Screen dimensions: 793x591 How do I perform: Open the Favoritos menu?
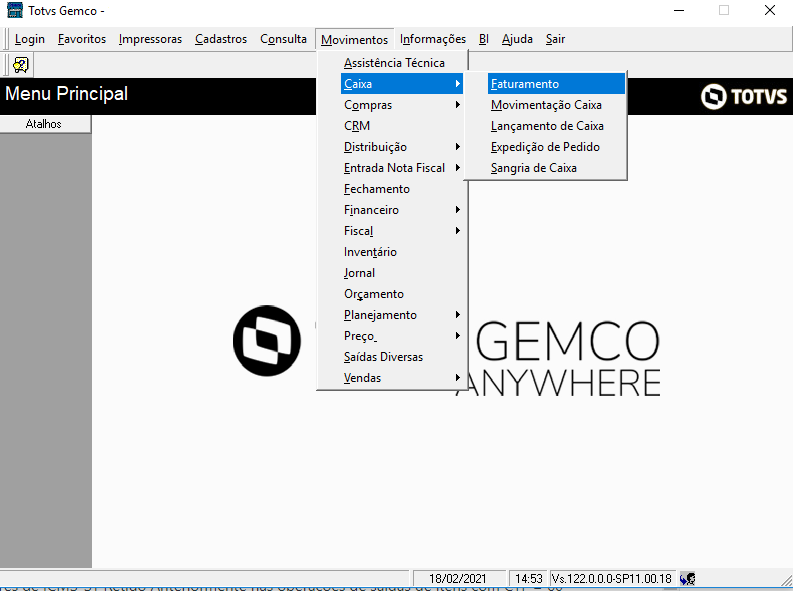pyautogui.click(x=82, y=39)
